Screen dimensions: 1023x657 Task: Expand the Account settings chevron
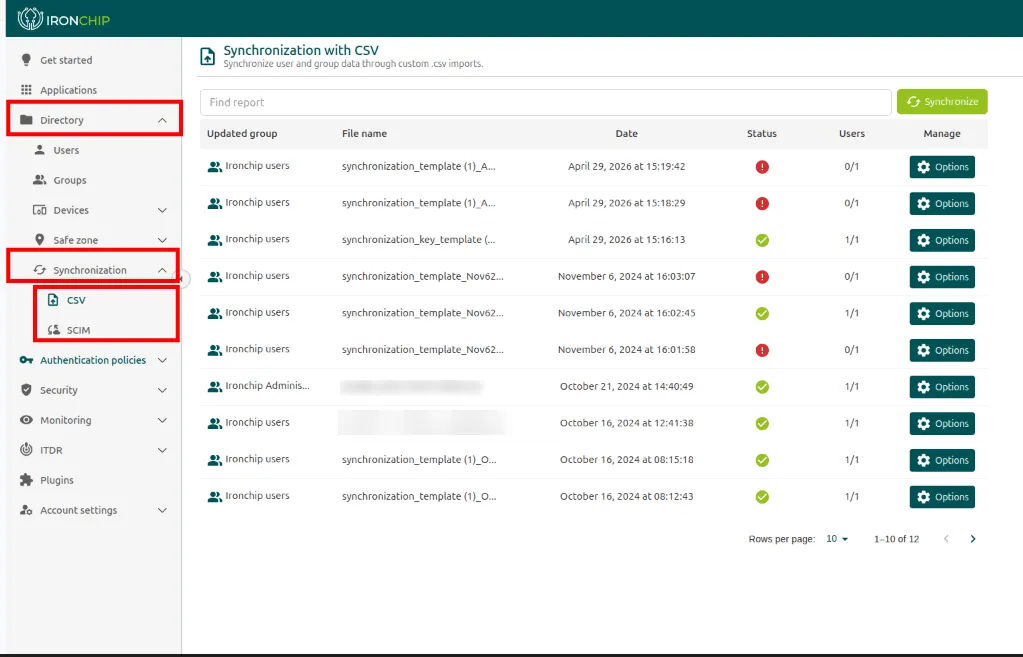coord(162,510)
